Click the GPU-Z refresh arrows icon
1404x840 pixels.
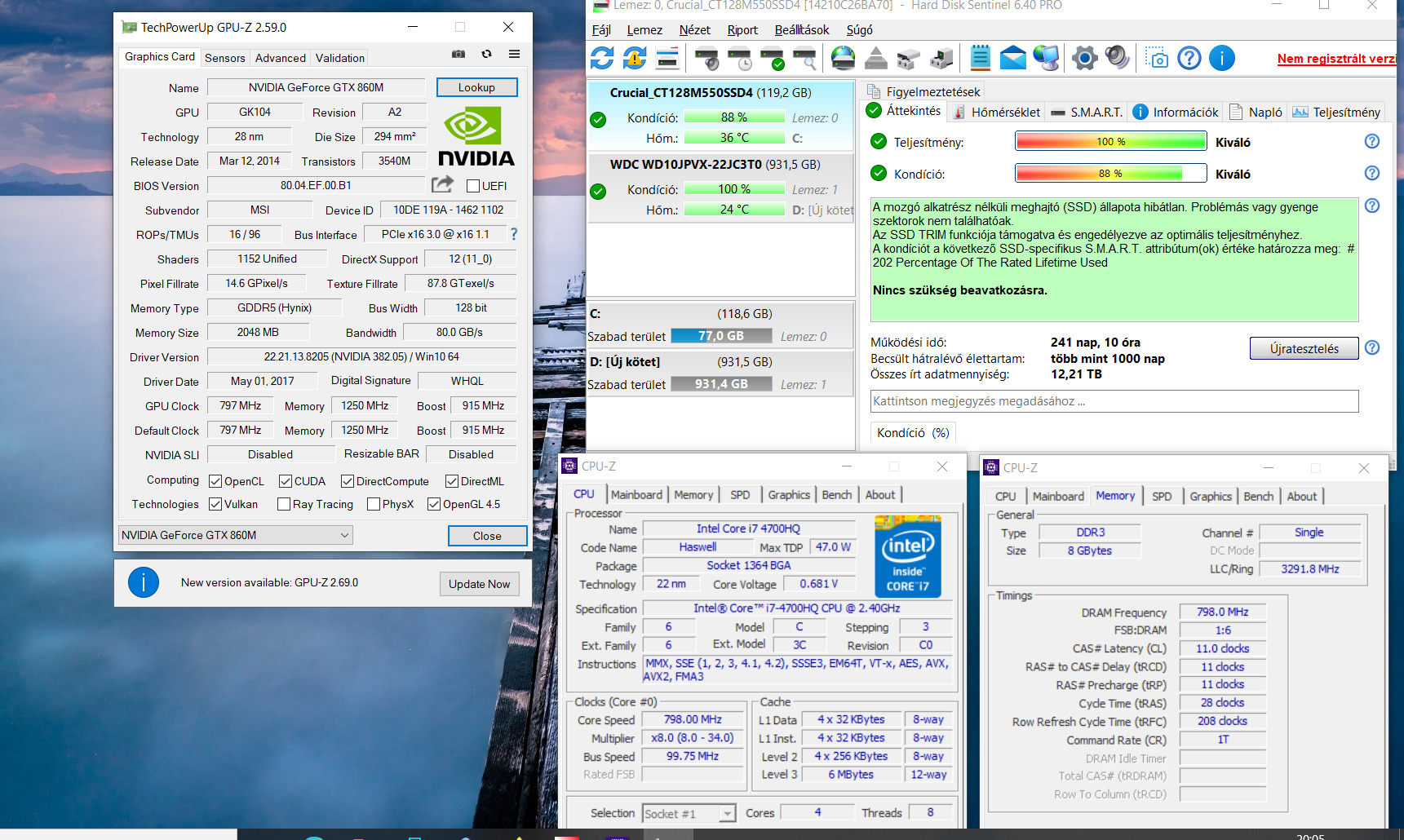pos(487,54)
